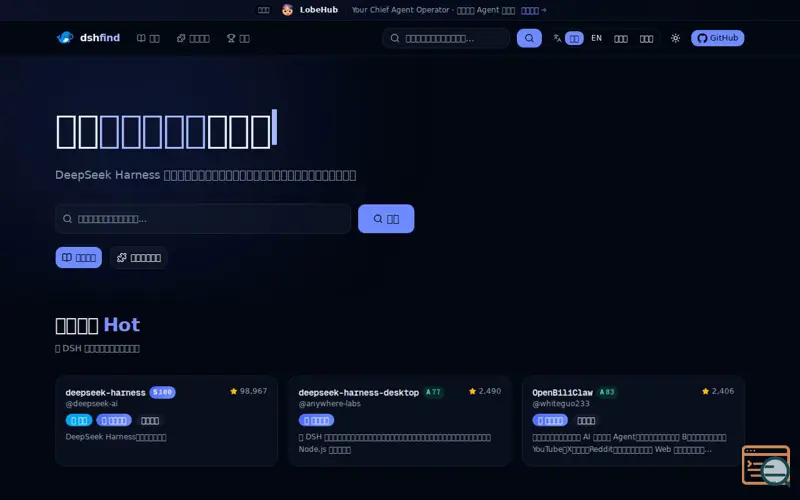Click the purple tag on deepseek-harness card

point(114,420)
